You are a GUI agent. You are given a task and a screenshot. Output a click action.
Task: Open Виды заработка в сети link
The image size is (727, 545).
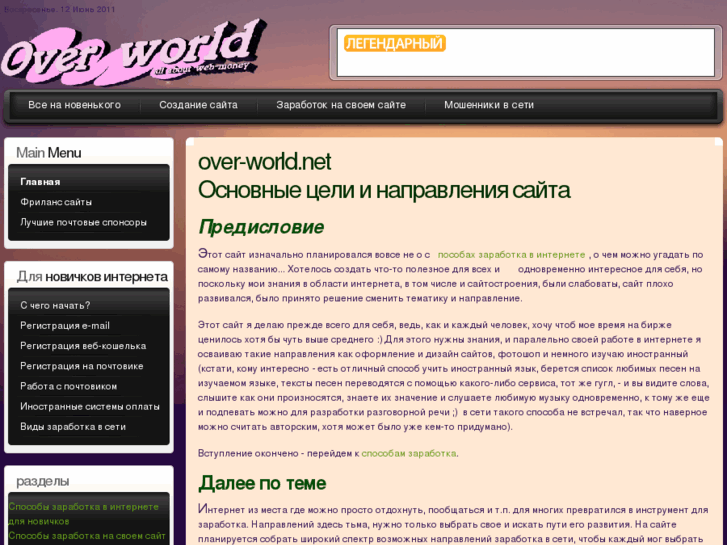tap(73, 426)
